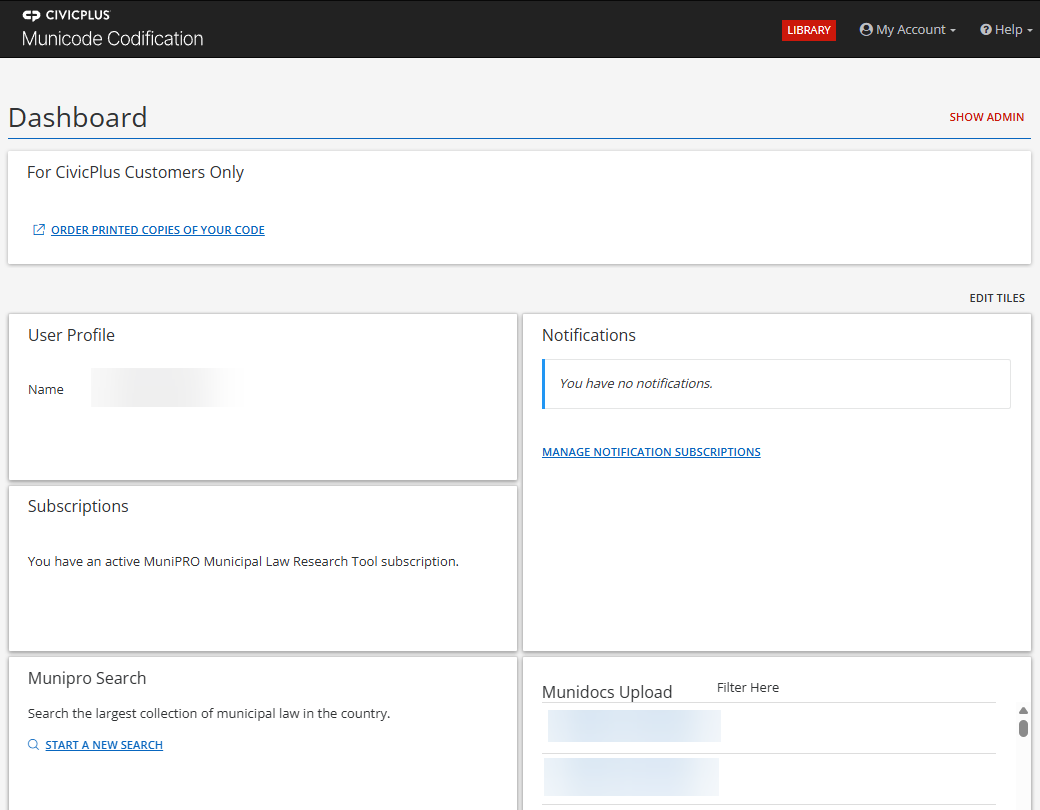Expand the My Account dropdown menu

[907, 29]
